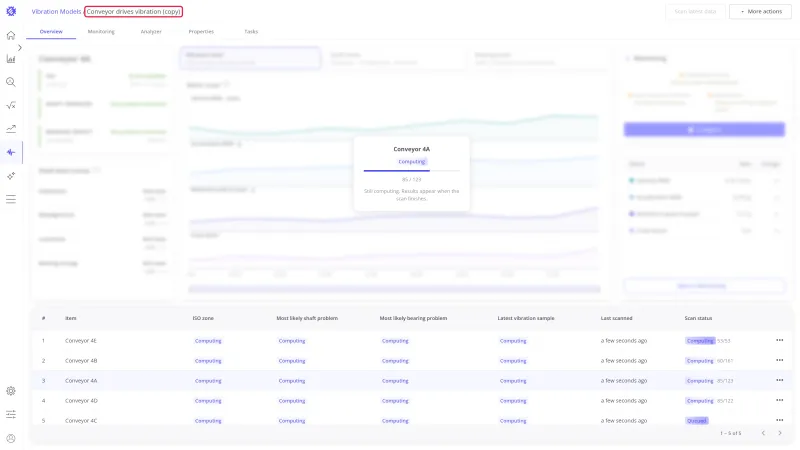Sort by Most likely shaft problem header

[x=307, y=318]
